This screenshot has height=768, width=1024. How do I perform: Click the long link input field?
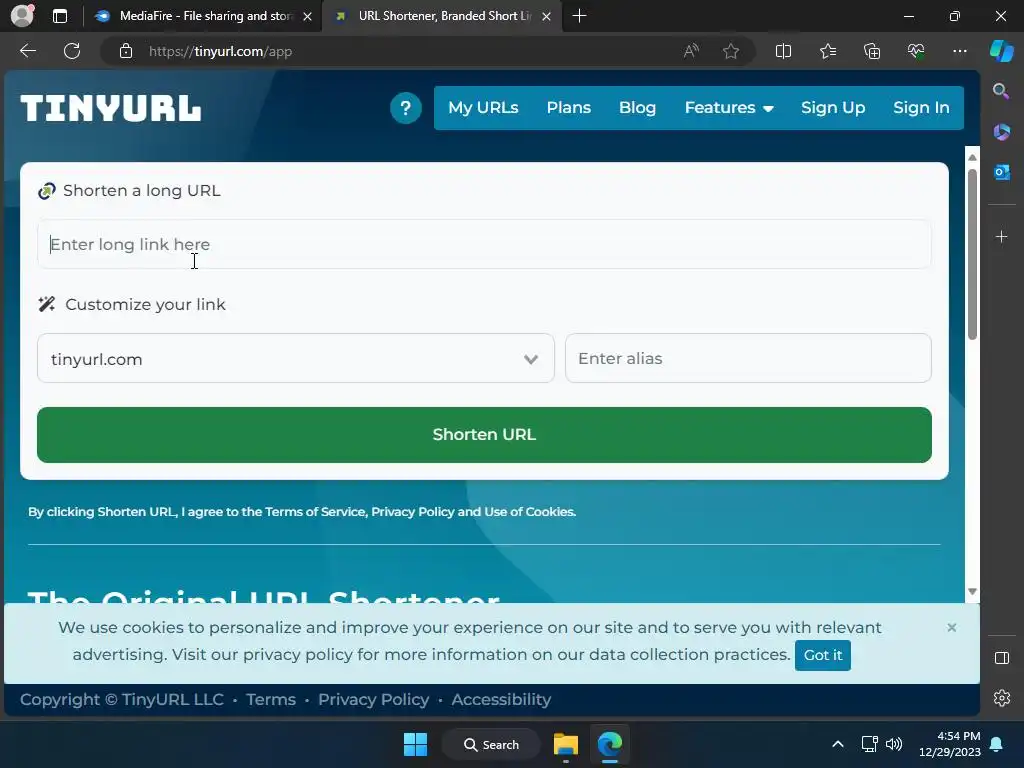pos(484,244)
